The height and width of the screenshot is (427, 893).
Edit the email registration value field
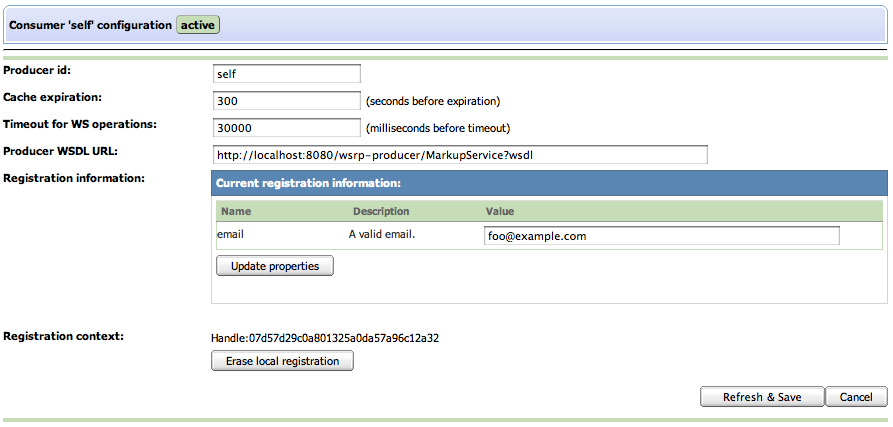point(661,236)
